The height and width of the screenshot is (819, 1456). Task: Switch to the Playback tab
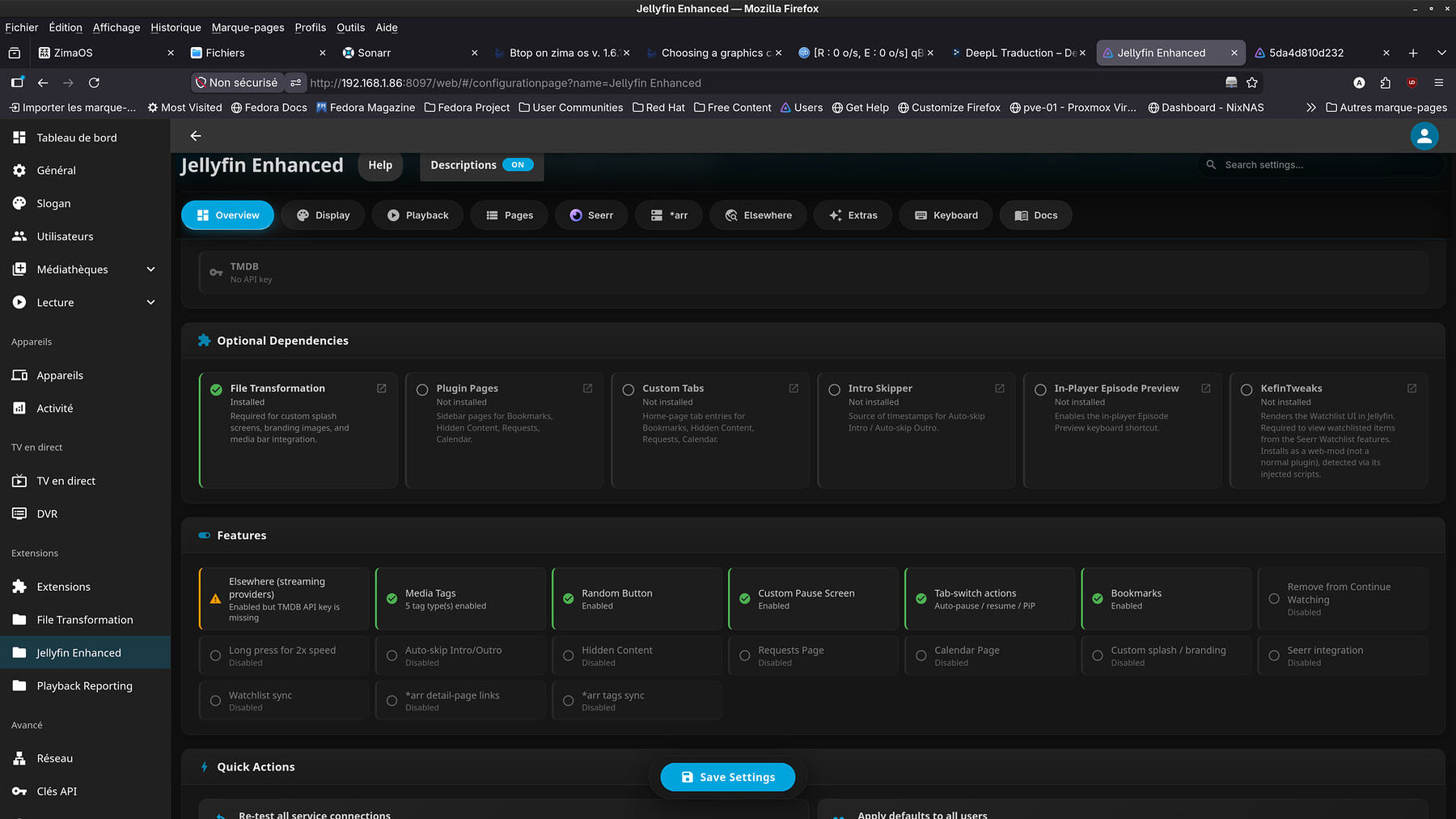tap(417, 215)
